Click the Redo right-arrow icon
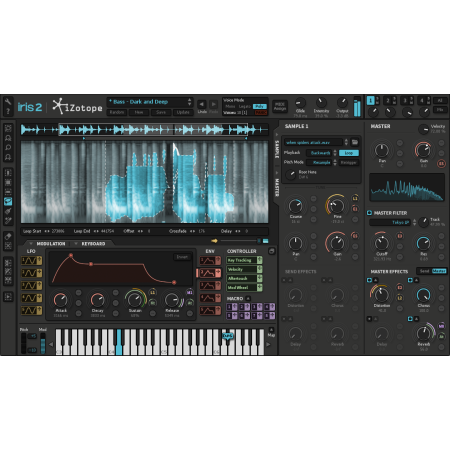The height and width of the screenshot is (450, 450). click(x=213, y=104)
